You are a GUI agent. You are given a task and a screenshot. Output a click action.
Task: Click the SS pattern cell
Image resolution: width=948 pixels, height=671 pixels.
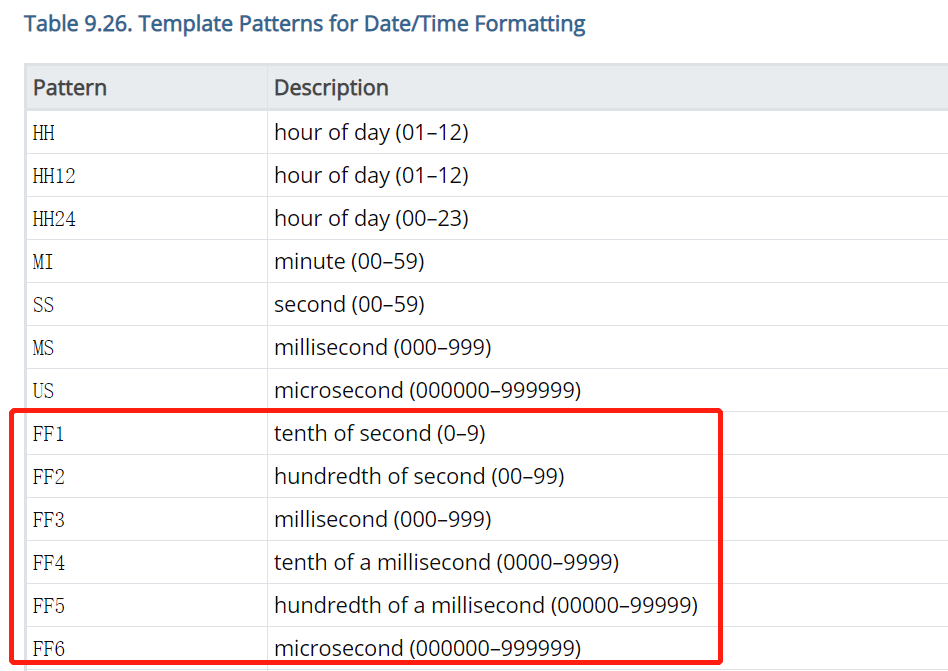[x=44, y=305]
